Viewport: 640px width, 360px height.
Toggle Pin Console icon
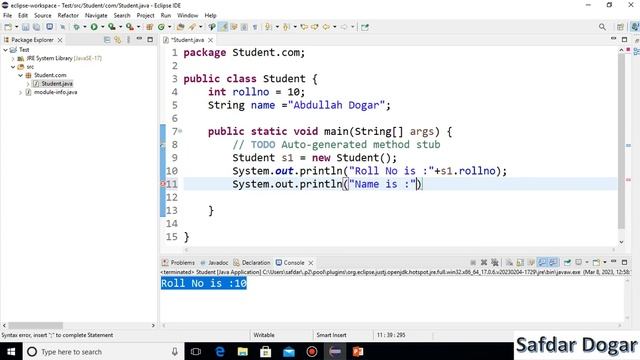567,262
